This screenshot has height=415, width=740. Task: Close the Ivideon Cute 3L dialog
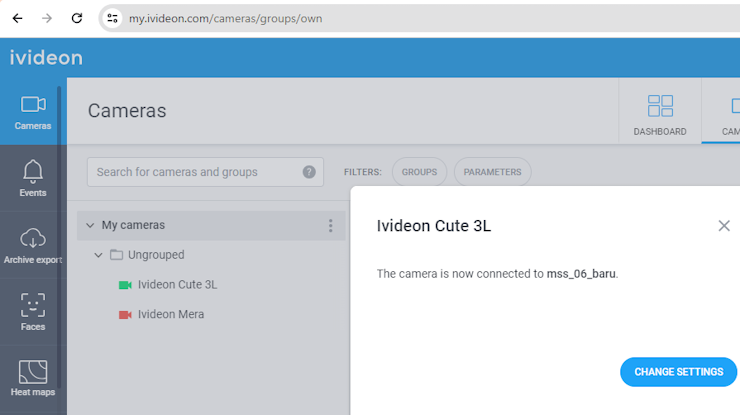pos(724,226)
